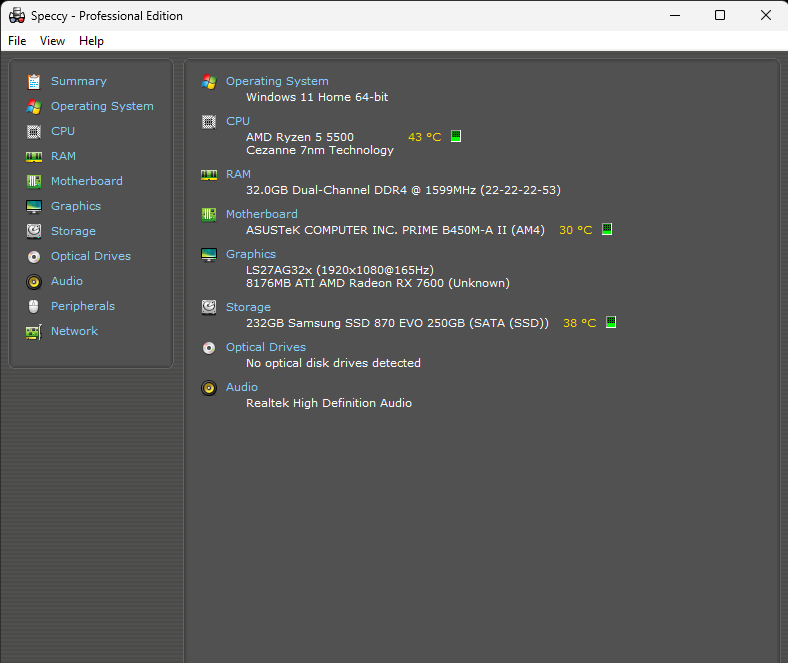This screenshot has width=788, height=663.
Task: Open the Audio heading link in summary
Action: tap(242, 387)
